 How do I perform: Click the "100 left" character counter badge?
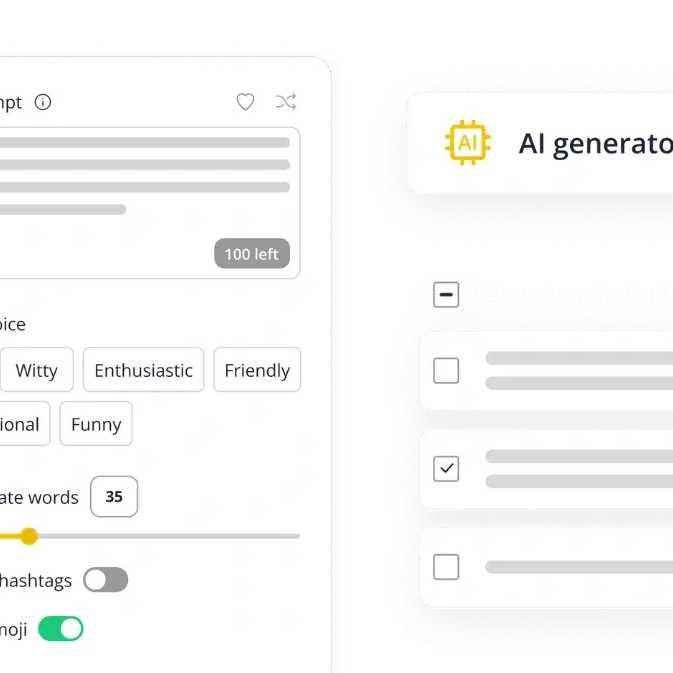click(x=251, y=254)
